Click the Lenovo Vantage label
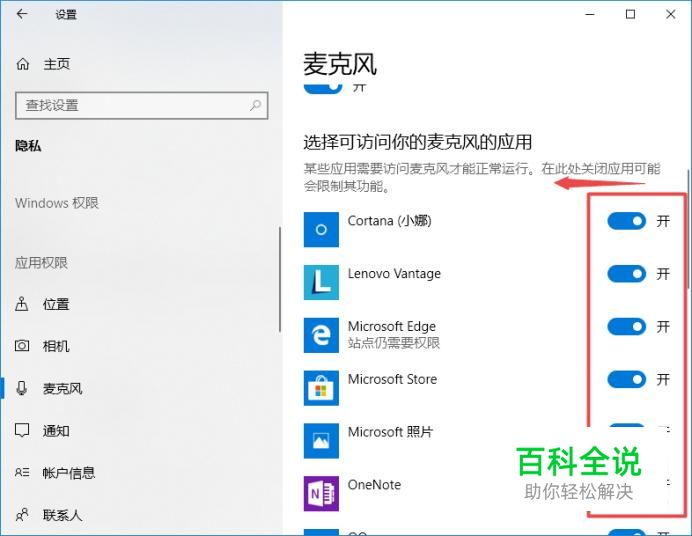692x536 pixels. tap(394, 274)
